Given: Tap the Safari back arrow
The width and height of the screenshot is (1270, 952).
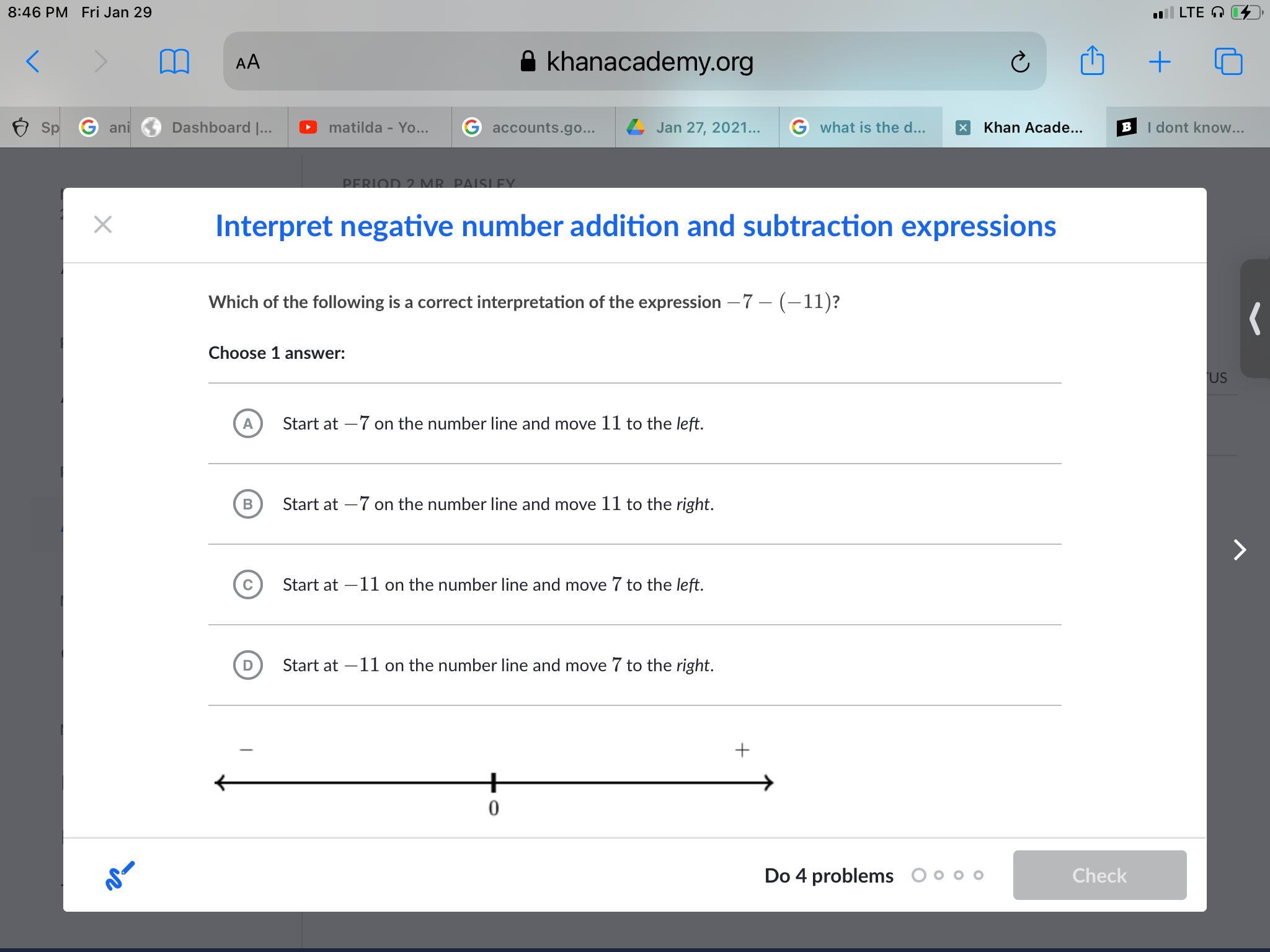Looking at the screenshot, I should (33, 61).
